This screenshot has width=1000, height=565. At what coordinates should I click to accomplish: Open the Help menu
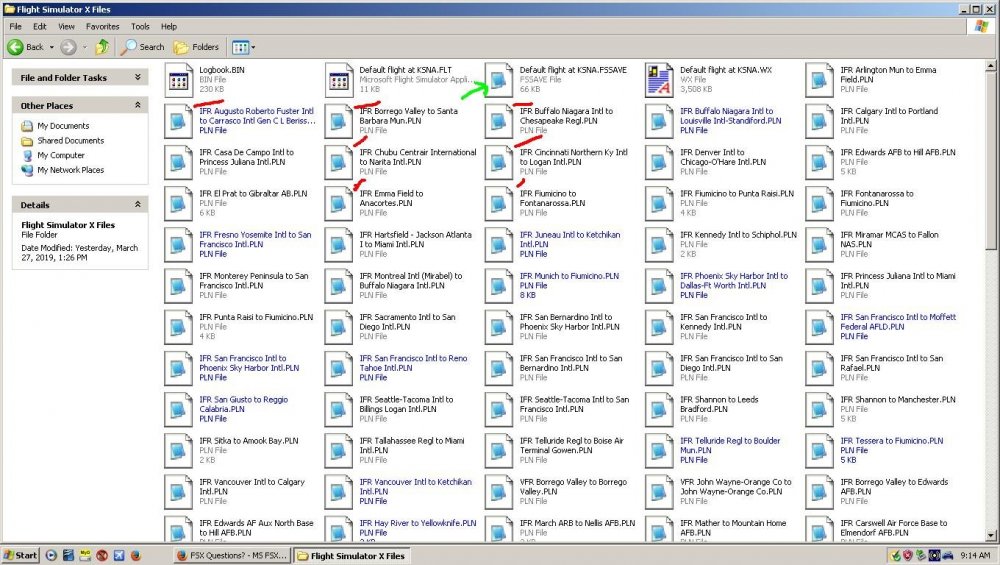tap(169, 26)
